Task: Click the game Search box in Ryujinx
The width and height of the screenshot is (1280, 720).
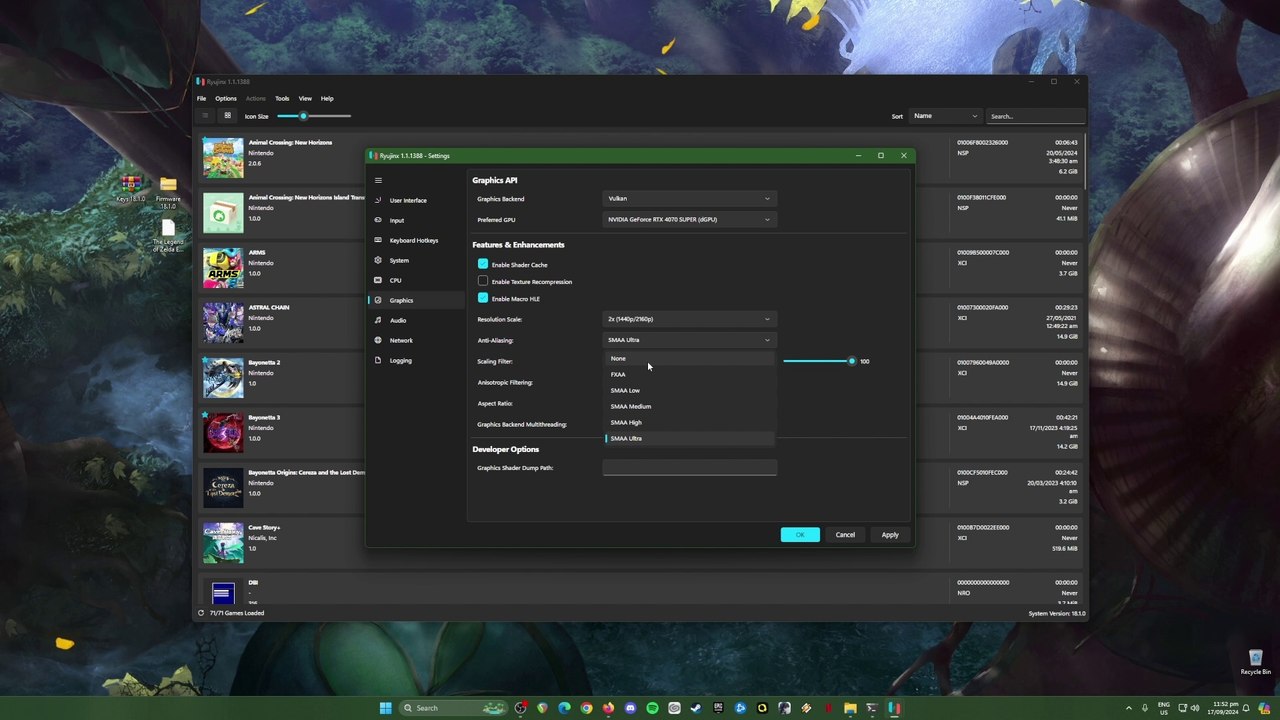Action: coord(1035,116)
